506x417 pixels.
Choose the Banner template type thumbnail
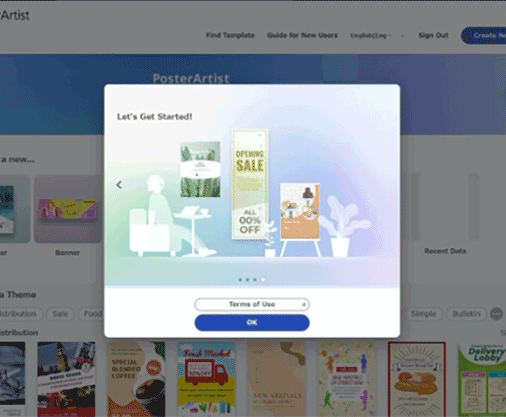click(x=68, y=209)
